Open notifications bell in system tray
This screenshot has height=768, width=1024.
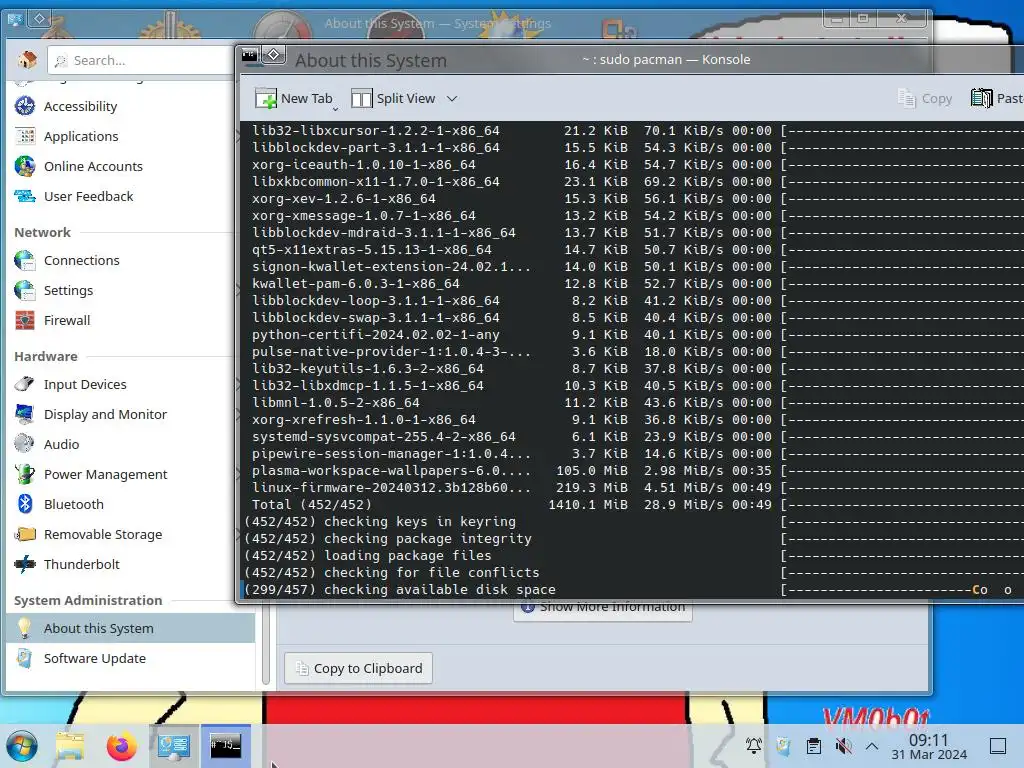[x=754, y=746]
